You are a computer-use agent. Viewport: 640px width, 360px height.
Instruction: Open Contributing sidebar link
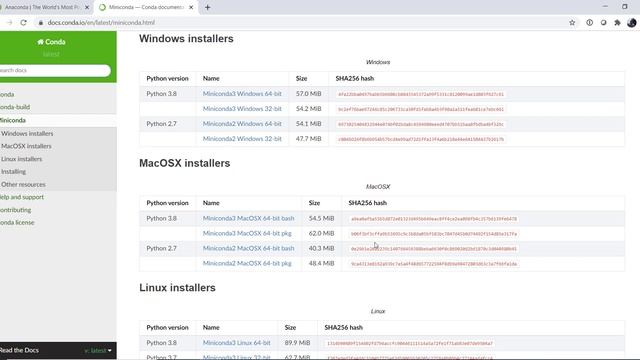coord(15,210)
